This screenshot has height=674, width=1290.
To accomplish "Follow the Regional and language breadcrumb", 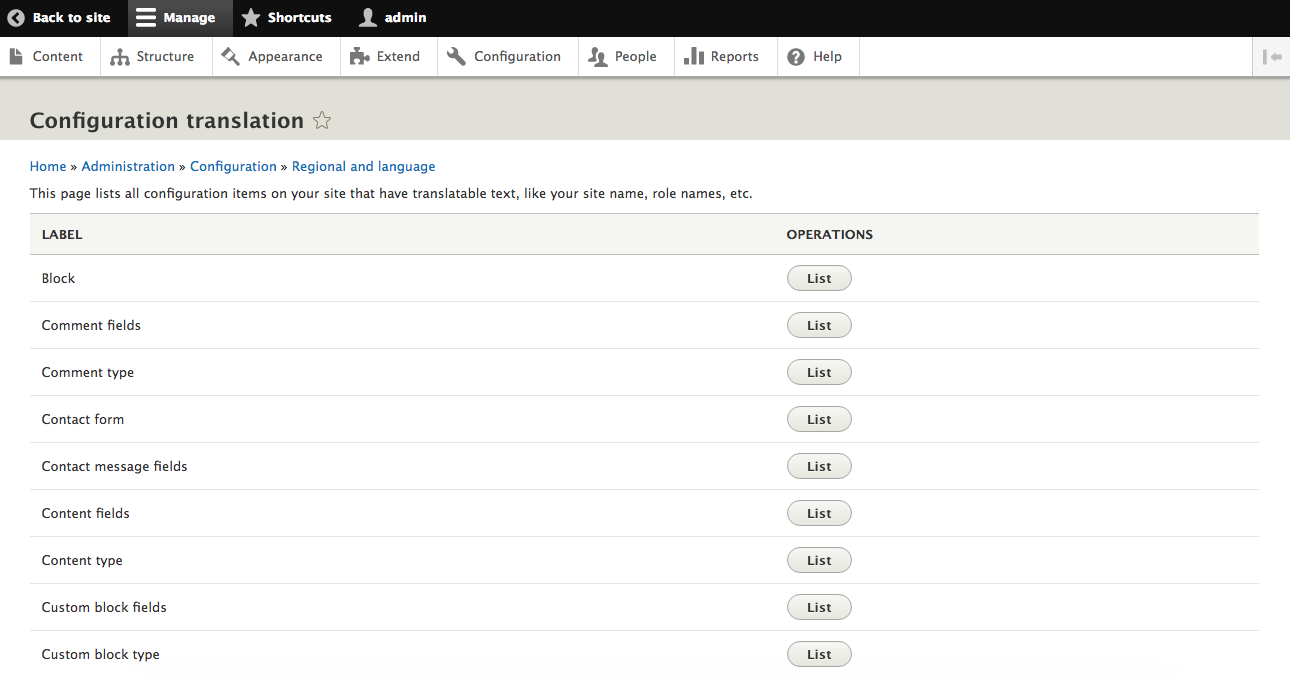I will [363, 167].
